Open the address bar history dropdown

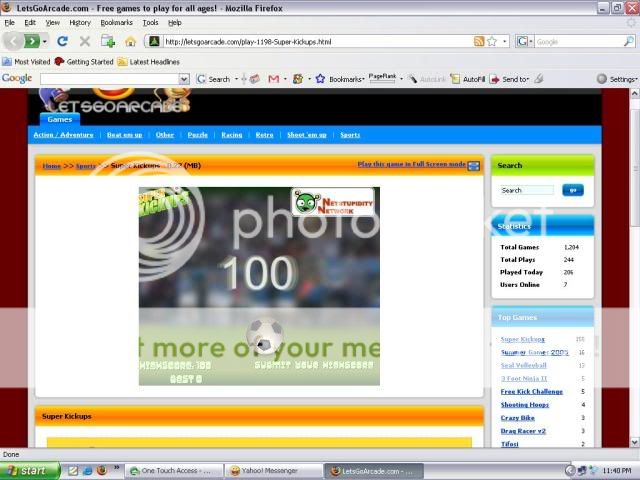click(x=504, y=41)
